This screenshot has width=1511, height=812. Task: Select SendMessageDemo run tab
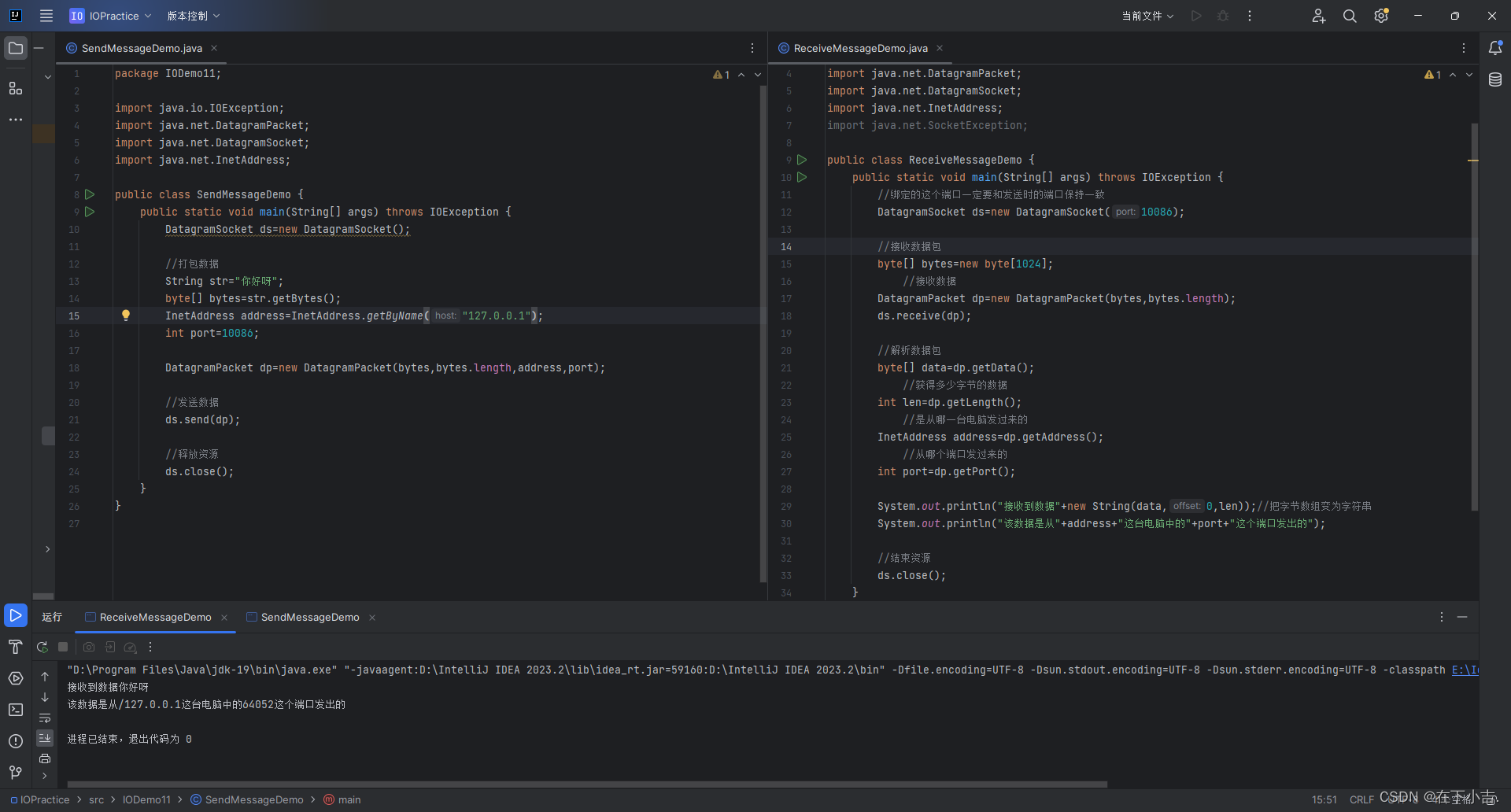[x=310, y=617]
